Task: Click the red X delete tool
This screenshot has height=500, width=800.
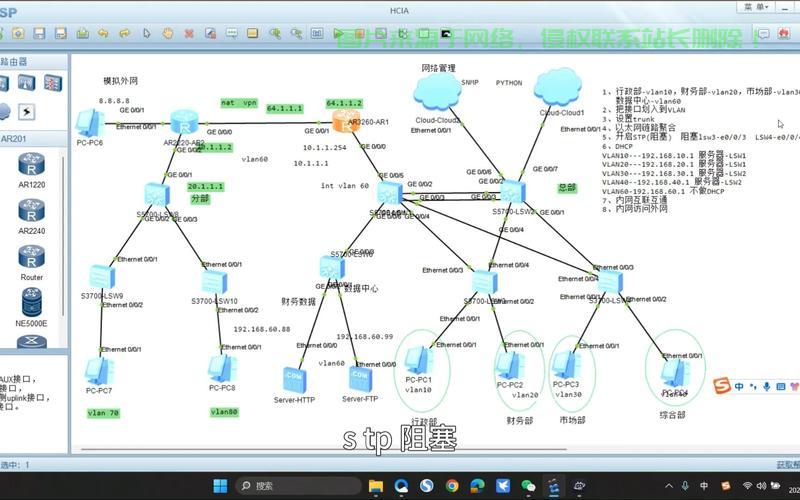Action: (x=189, y=34)
